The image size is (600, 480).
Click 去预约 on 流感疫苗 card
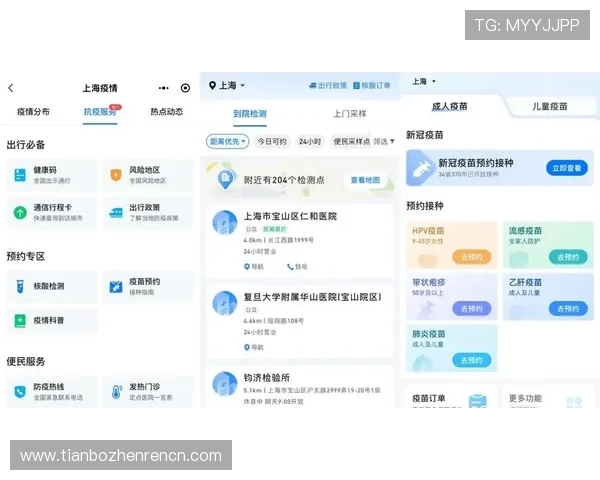click(568, 257)
